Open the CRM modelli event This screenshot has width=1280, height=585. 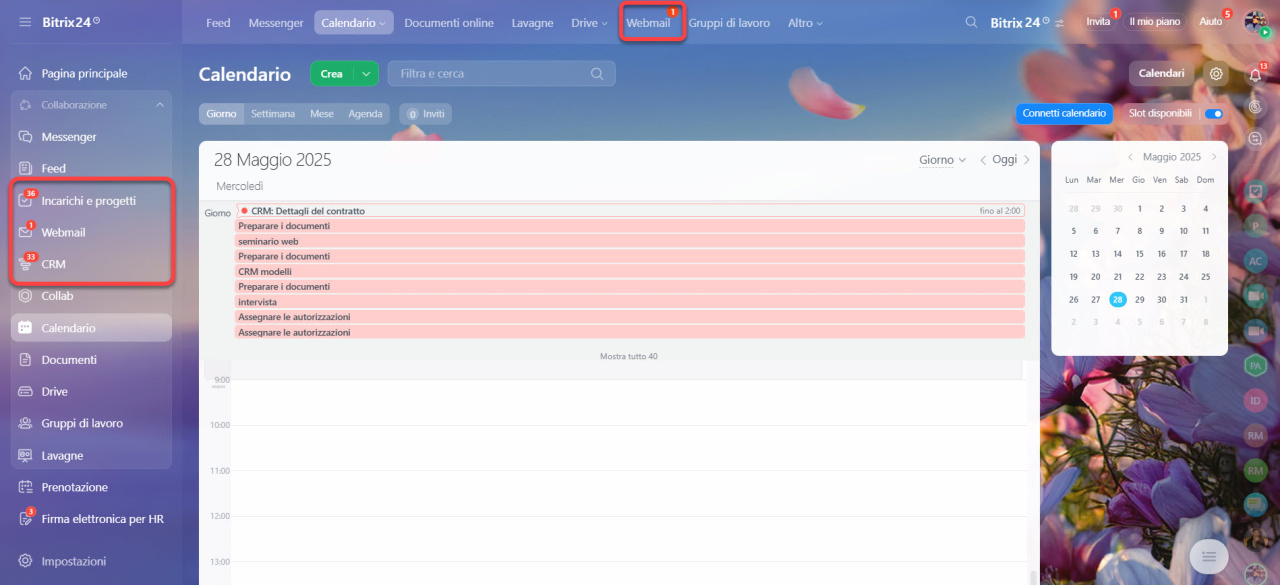coord(630,271)
